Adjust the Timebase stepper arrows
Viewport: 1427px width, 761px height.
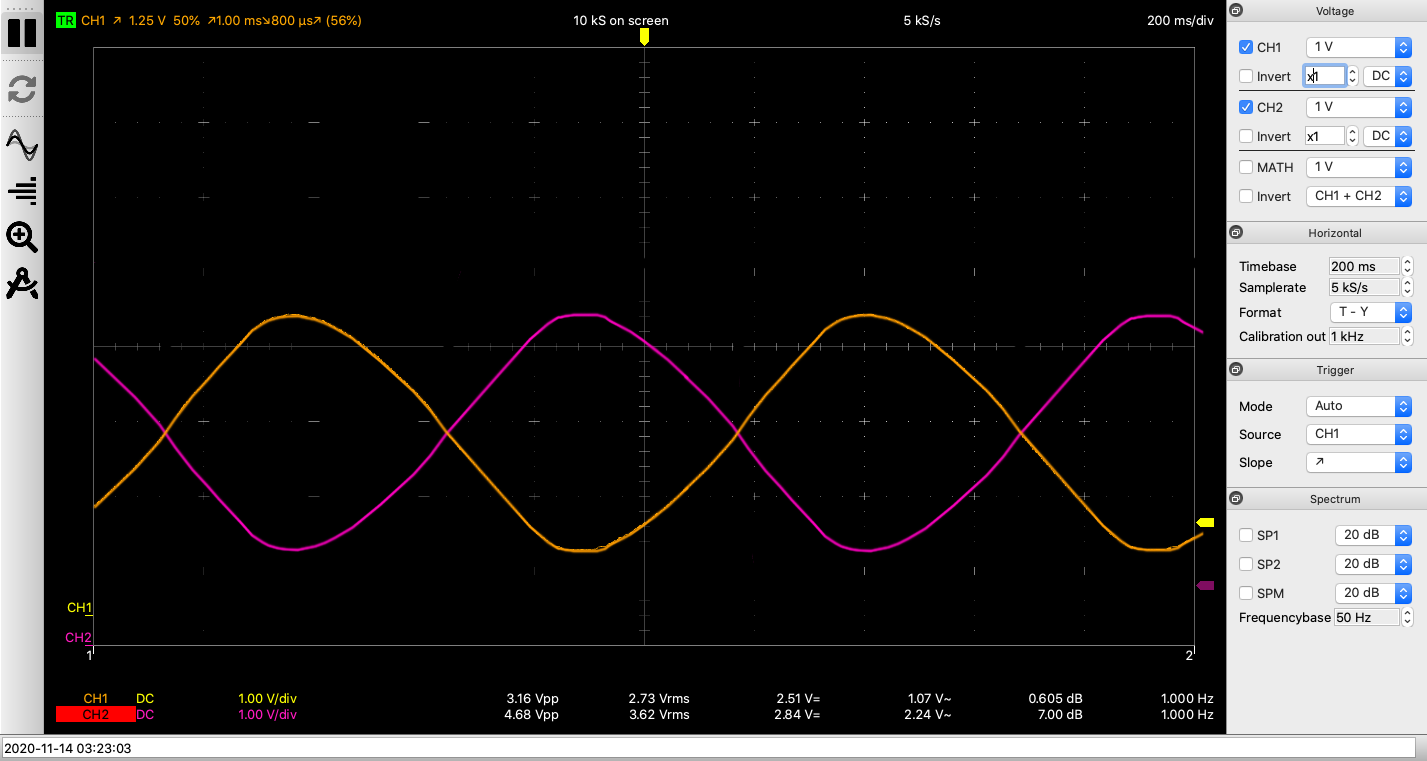click(1407, 266)
